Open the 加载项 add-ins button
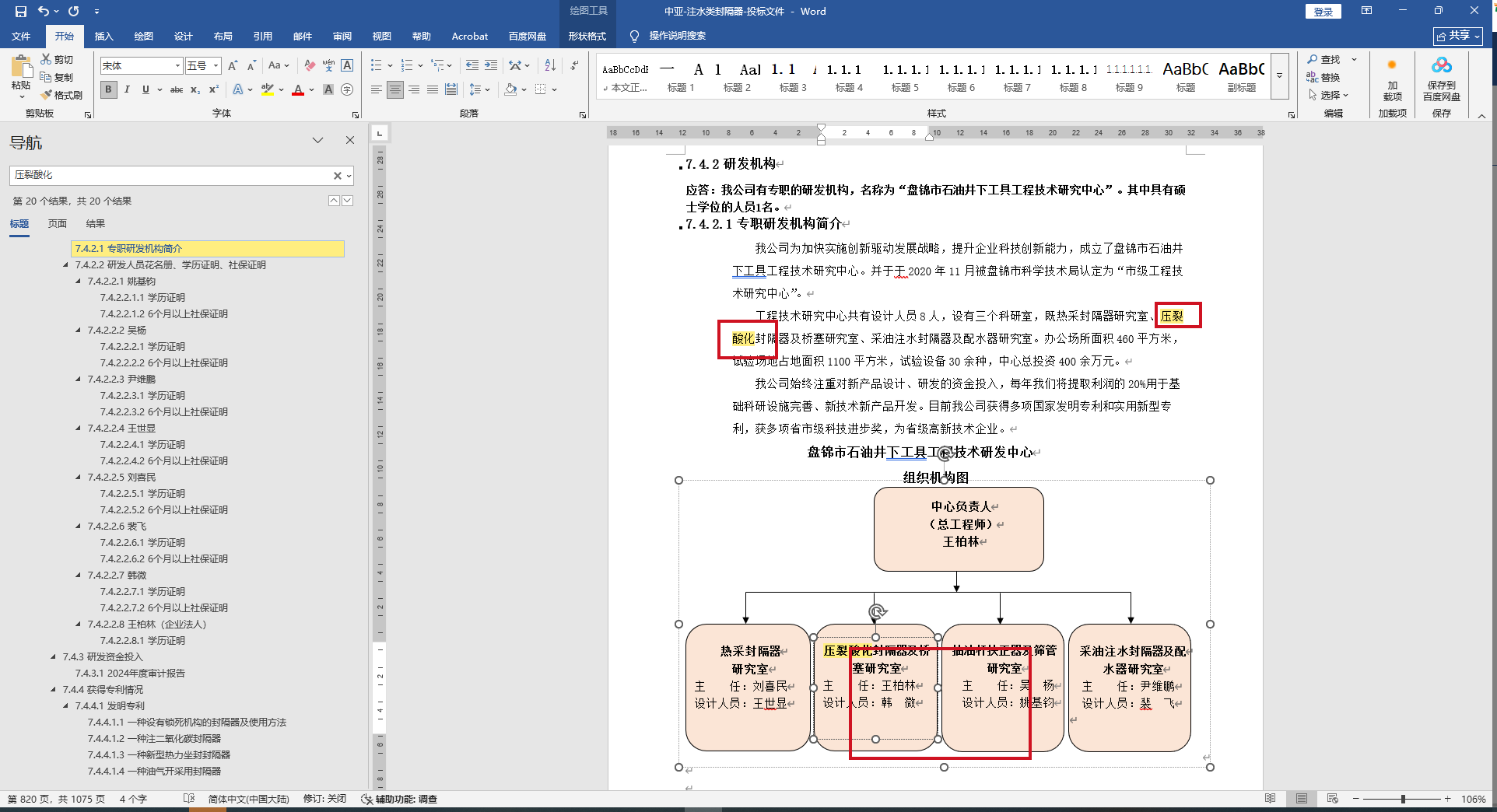 tap(1392, 79)
